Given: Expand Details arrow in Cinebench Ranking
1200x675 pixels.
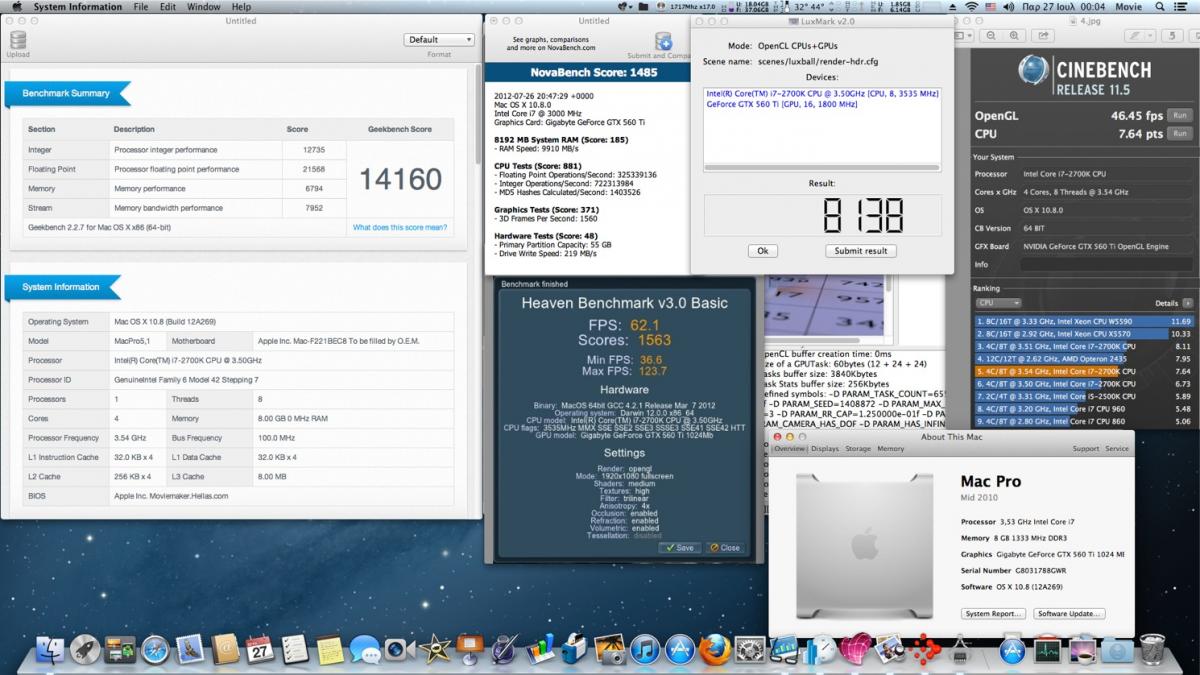Looking at the screenshot, I should coord(1186,303).
